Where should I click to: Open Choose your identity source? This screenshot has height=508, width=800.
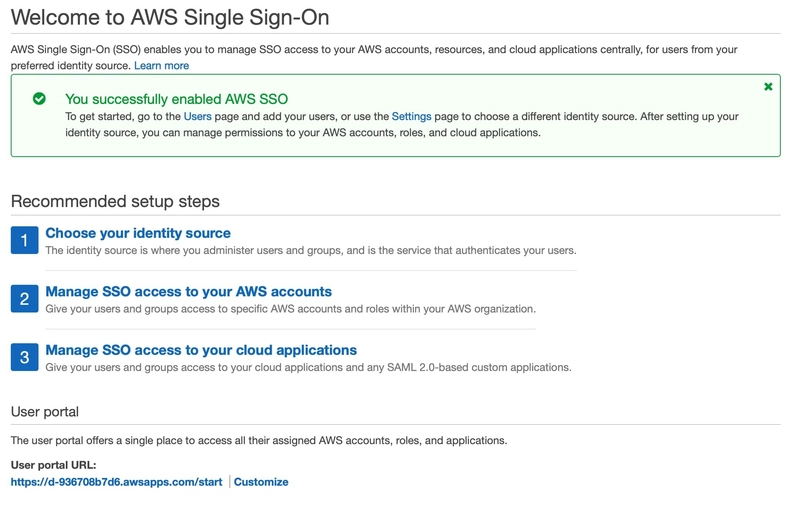click(138, 233)
